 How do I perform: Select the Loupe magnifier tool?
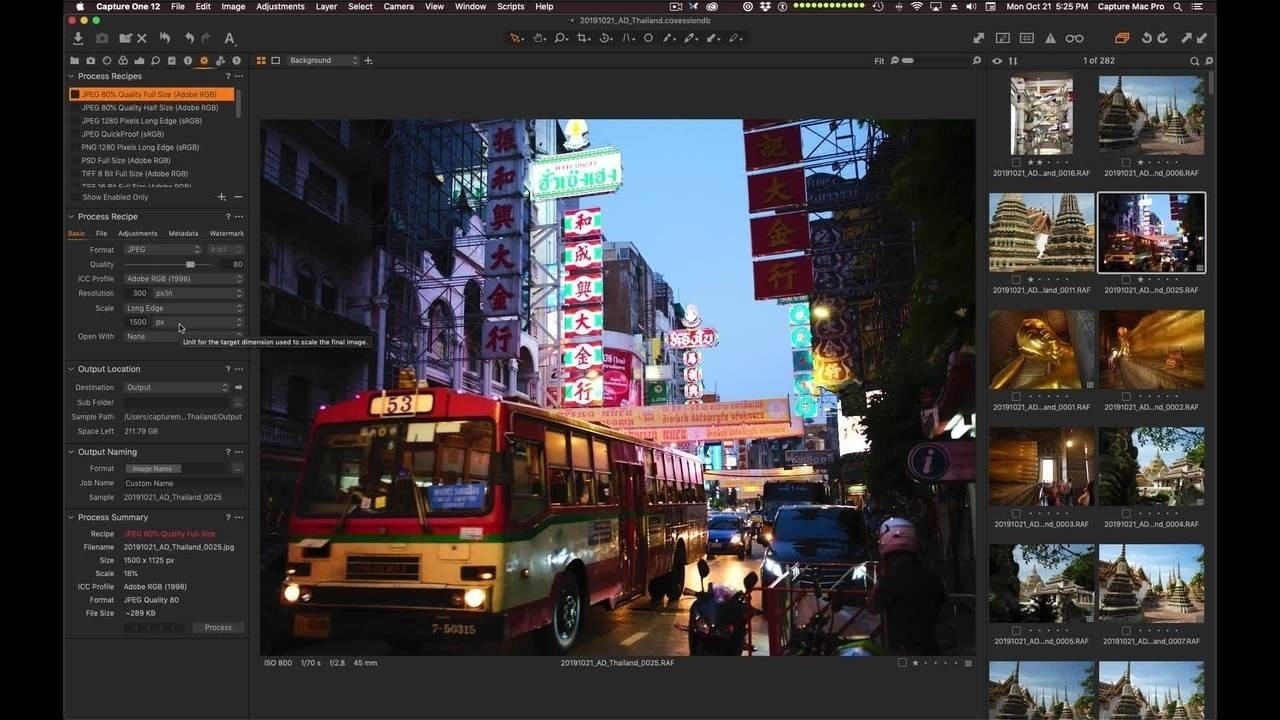[561, 38]
